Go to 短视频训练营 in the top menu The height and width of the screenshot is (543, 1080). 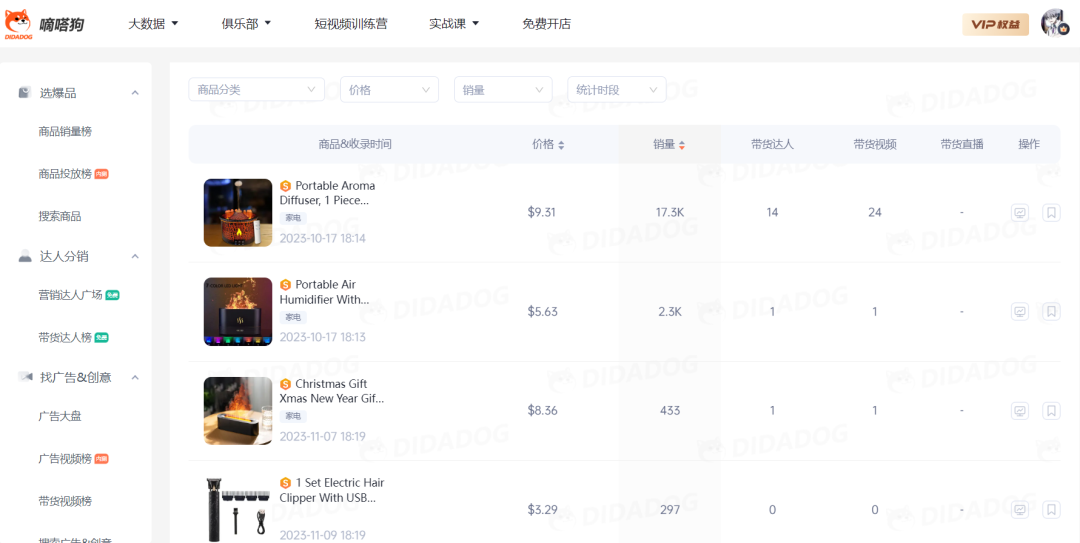[x=350, y=23]
